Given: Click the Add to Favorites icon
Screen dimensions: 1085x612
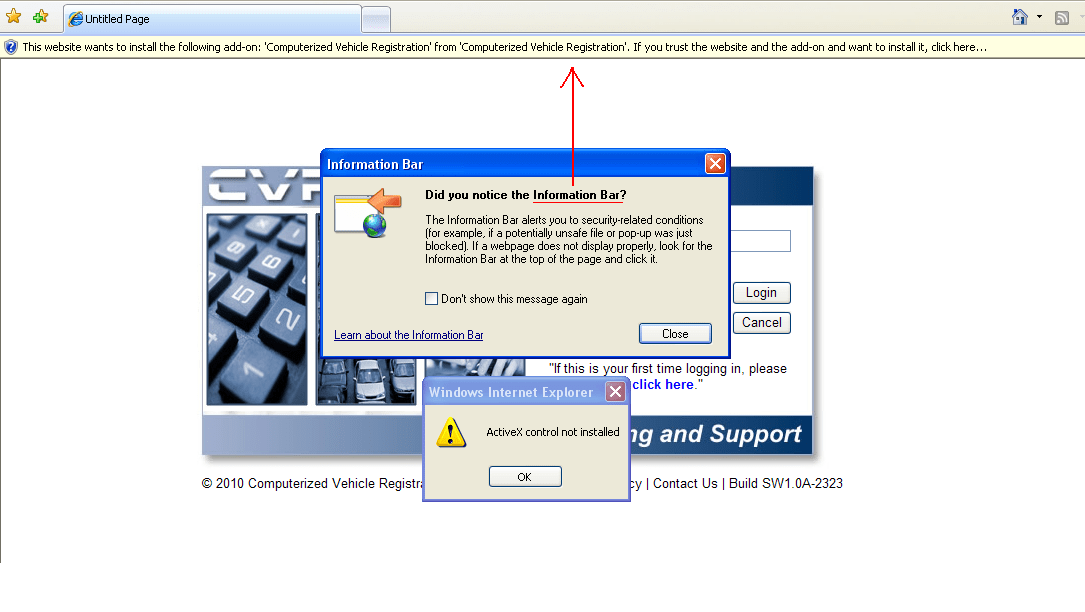Looking at the screenshot, I should pyautogui.click(x=40, y=16).
